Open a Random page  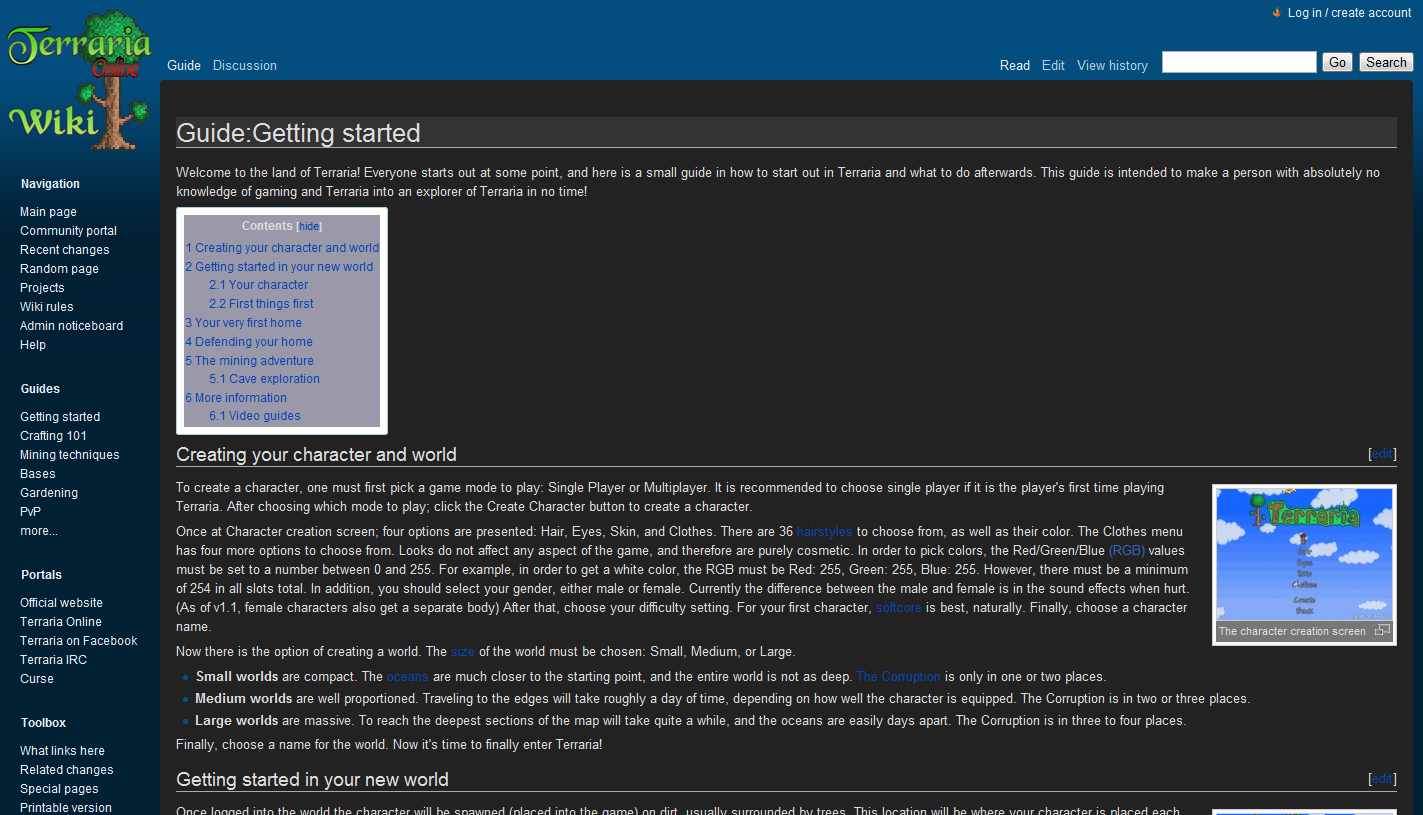[x=59, y=269]
